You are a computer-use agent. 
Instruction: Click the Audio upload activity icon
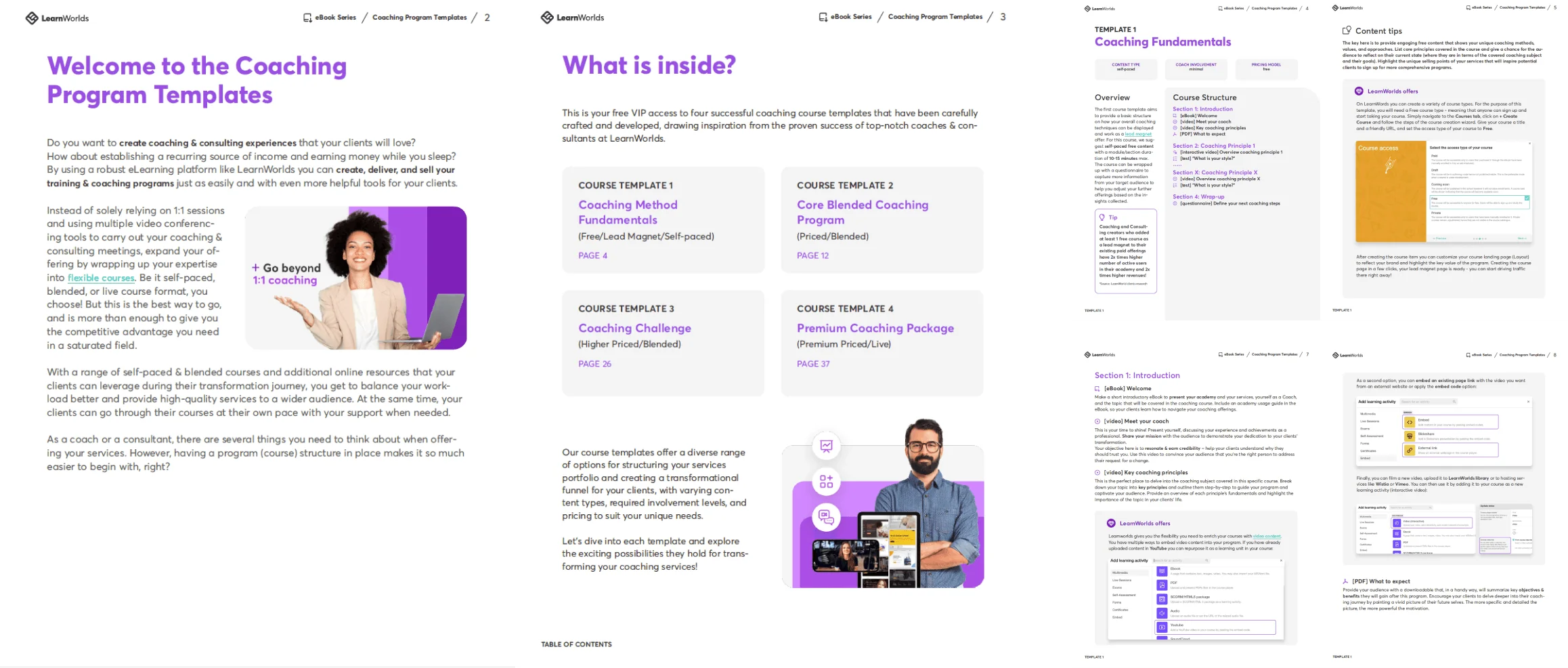click(x=1162, y=613)
